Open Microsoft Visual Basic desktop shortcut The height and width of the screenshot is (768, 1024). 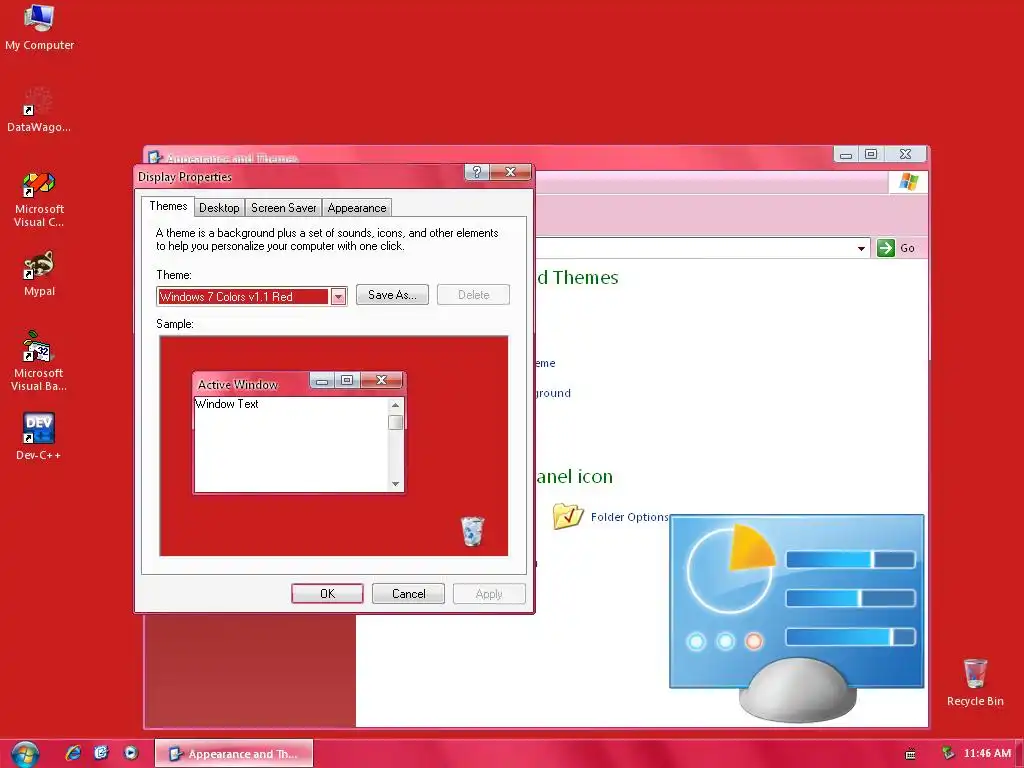[39, 361]
